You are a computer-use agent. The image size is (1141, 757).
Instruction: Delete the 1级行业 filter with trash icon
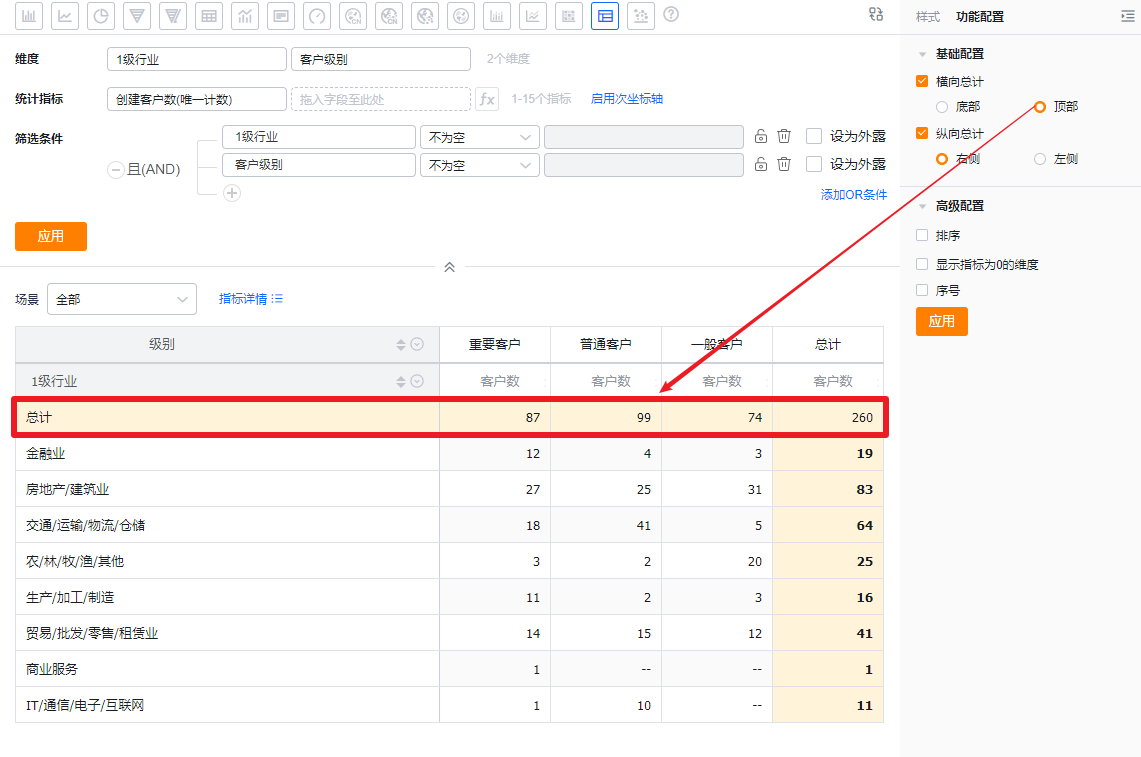pyautogui.click(x=784, y=137)
